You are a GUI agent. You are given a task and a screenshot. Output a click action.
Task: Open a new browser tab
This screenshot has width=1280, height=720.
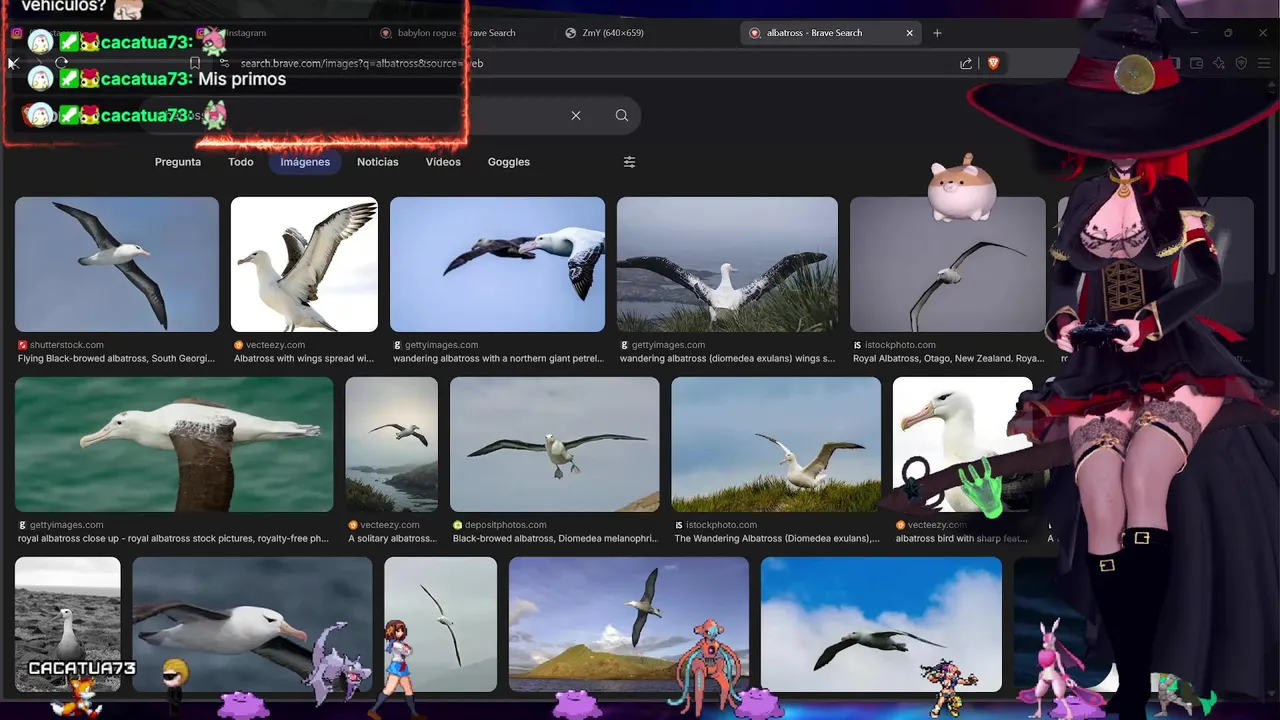point(937,33)
